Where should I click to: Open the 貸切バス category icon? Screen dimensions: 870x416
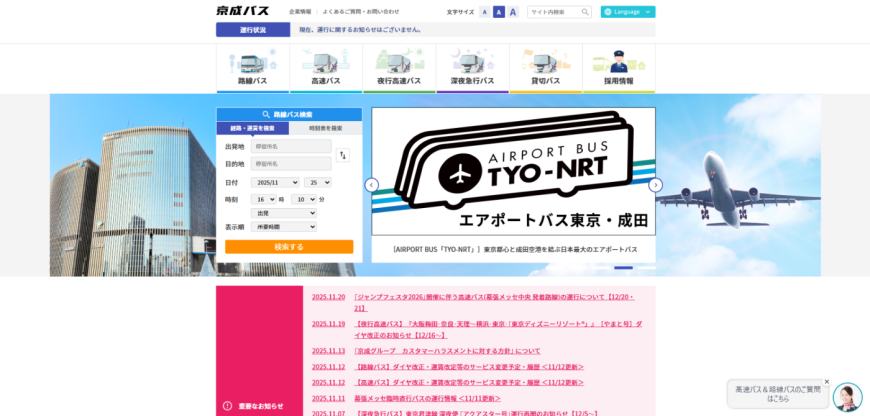[545, 68]
